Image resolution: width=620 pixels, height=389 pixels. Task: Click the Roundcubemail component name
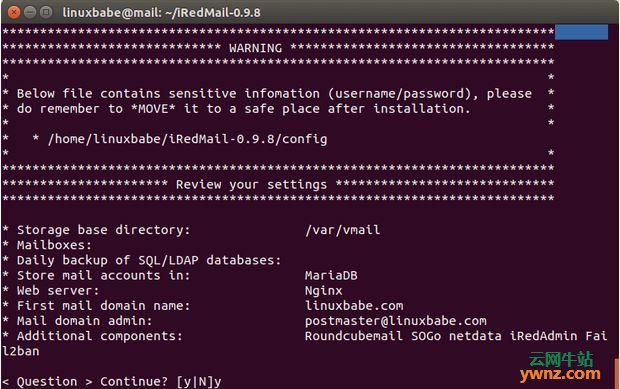354,336
